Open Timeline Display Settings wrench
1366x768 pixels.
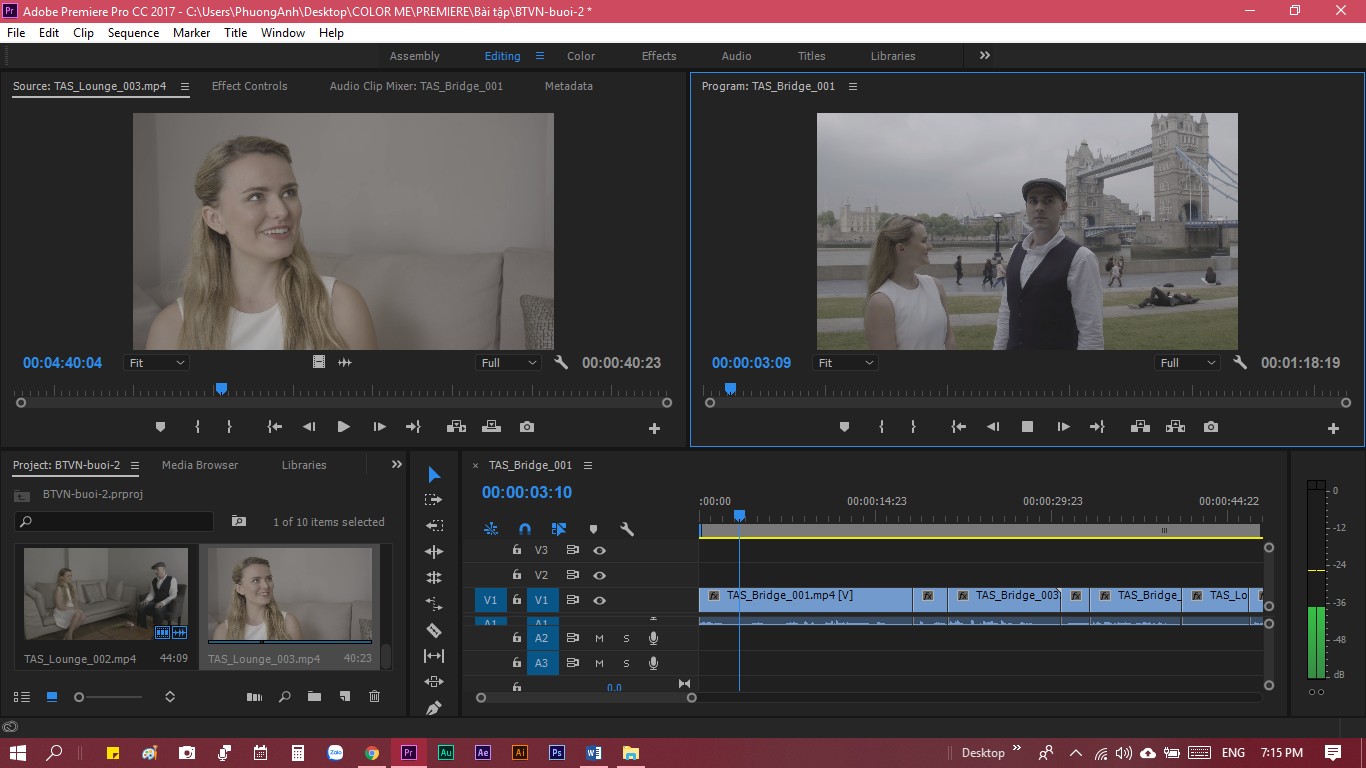pyautogui.click(x=627, y=529)
